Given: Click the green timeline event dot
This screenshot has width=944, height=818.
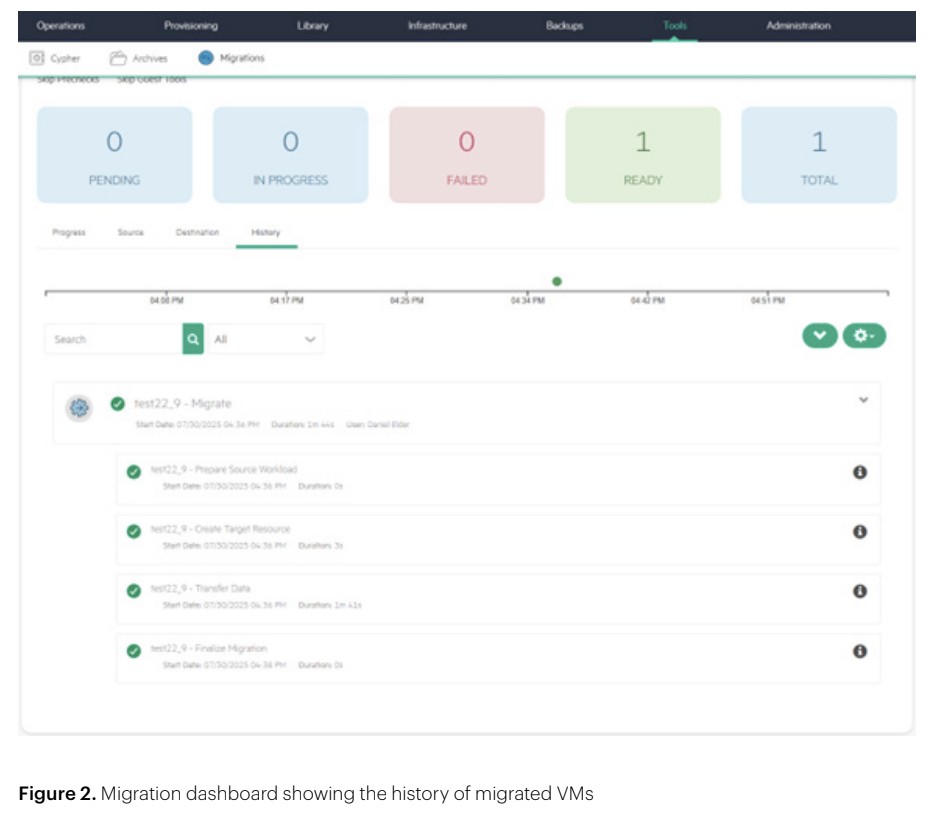Looking at the screenshot, I should (x=557, y=281).
